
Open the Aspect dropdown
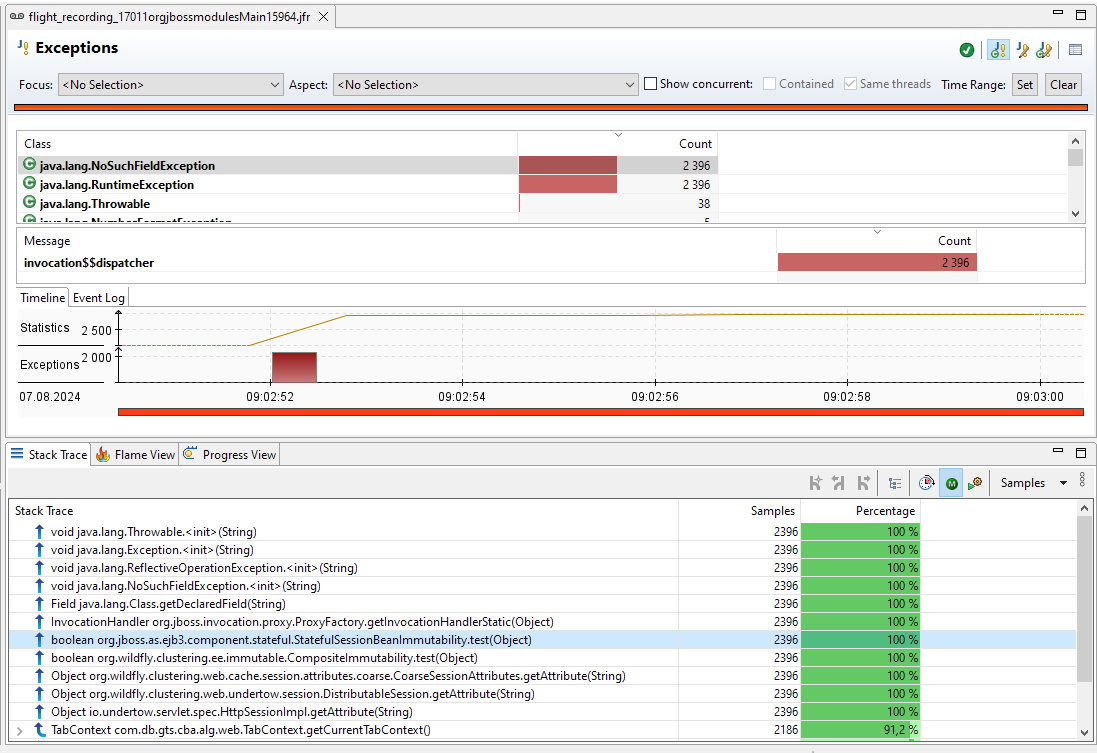point(485,85)
